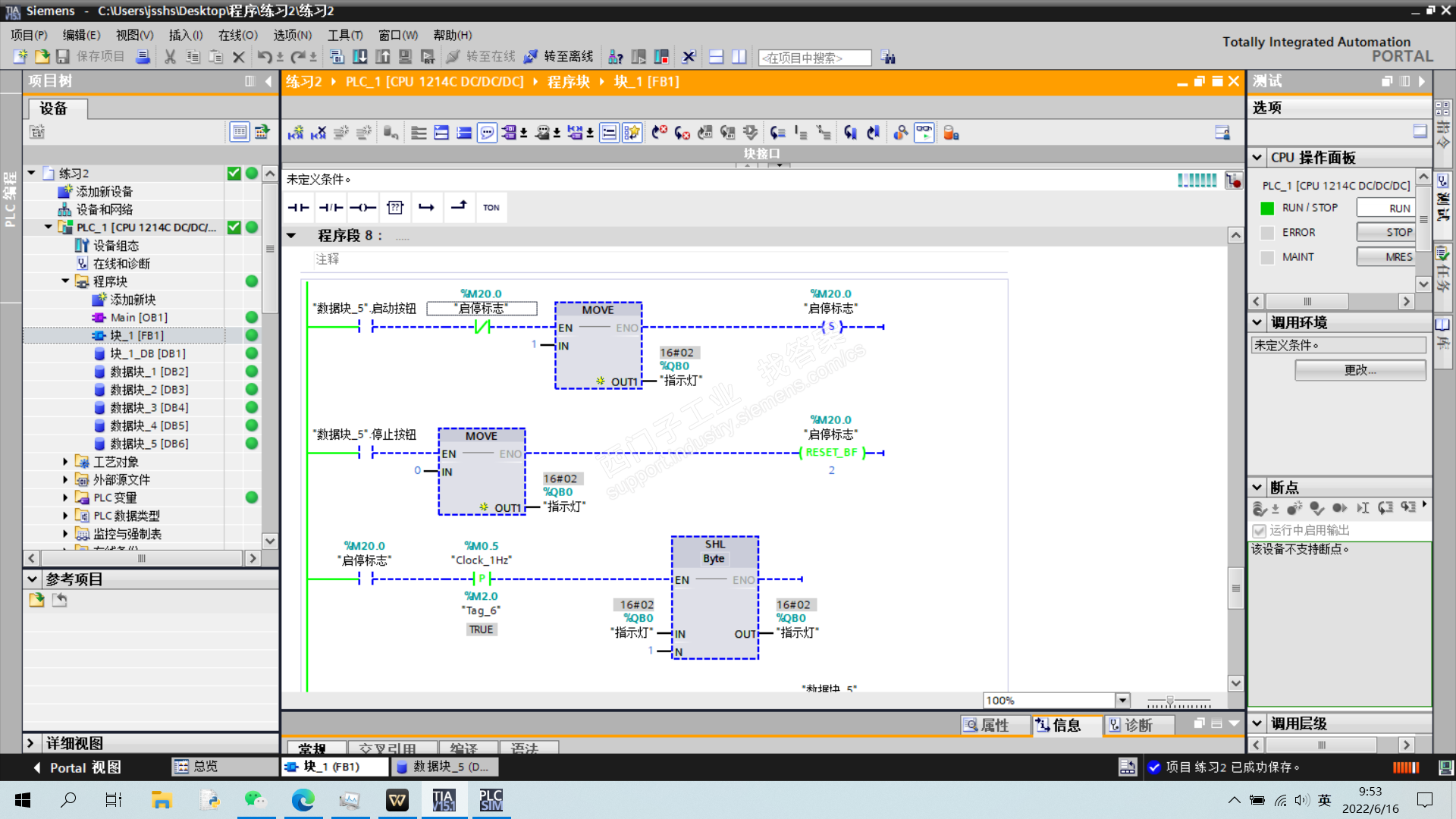Image resolution: width=1456 pixels, height=819 pixels.
Task: Insert normally open contact from favorites
Action: point(298,207)
